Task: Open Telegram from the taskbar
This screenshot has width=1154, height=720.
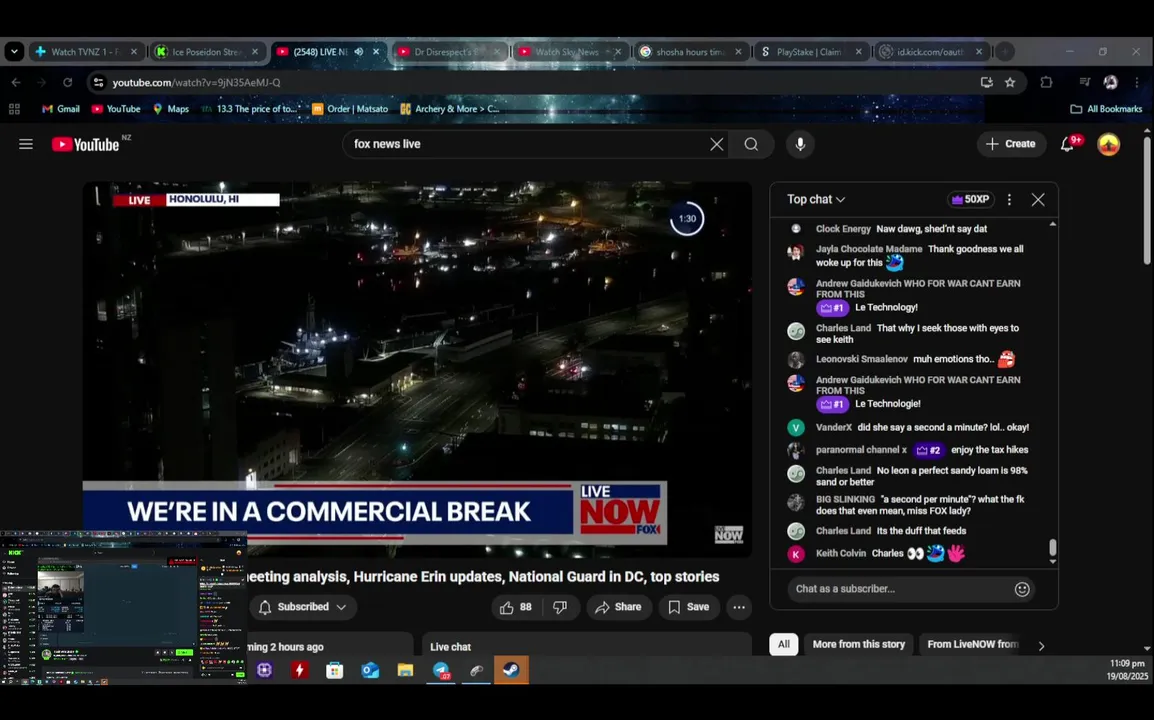Action: [x=441, y=670]
